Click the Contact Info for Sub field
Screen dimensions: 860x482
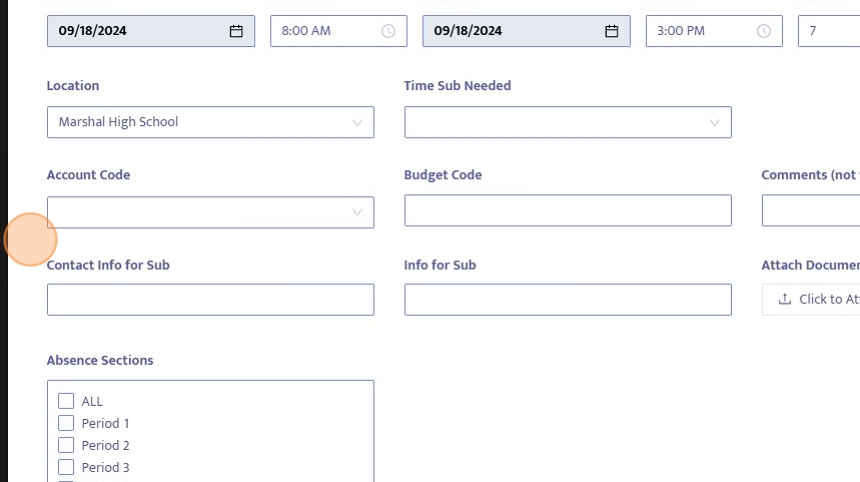(x=210, y=300)
